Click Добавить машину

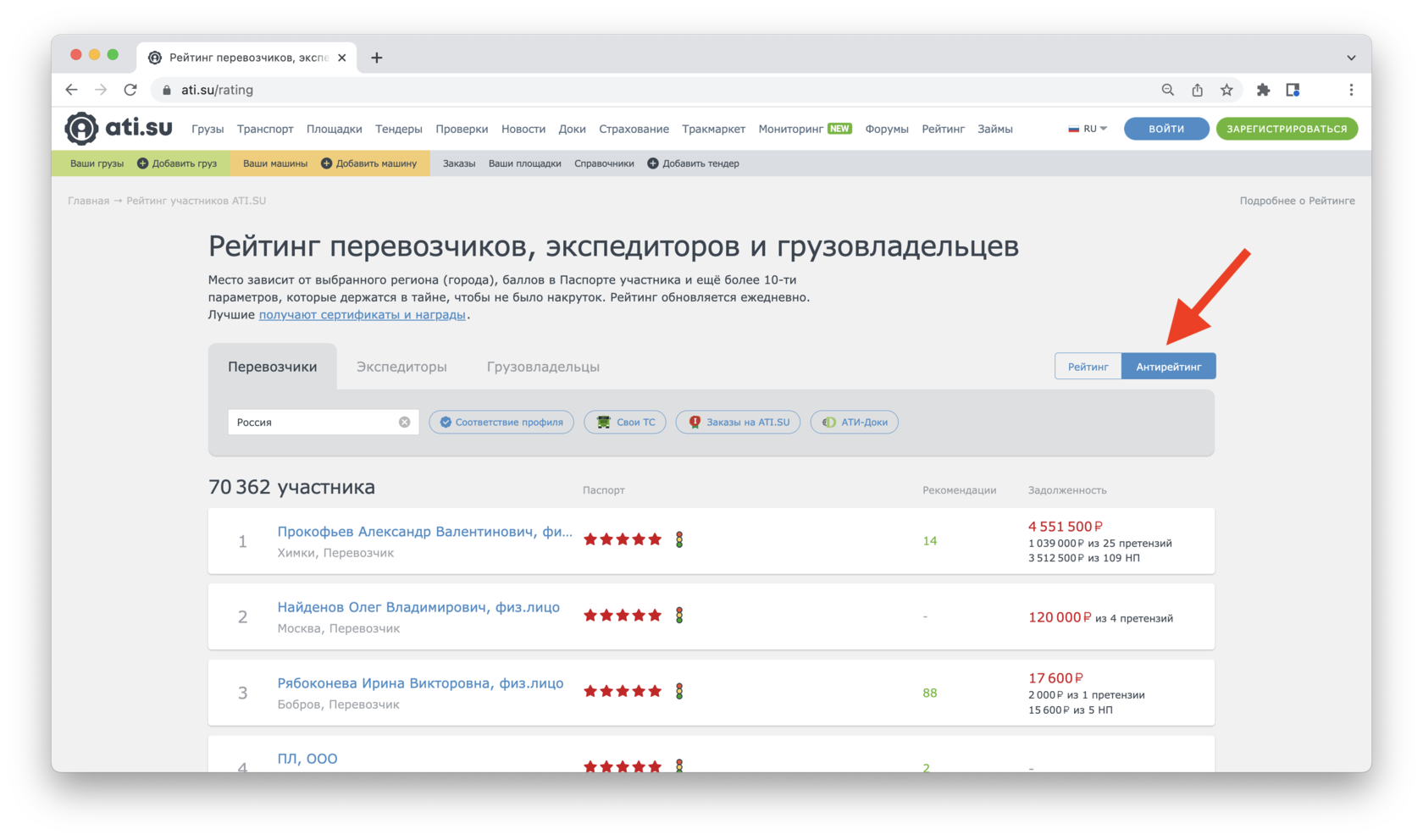tap(369, 163)
